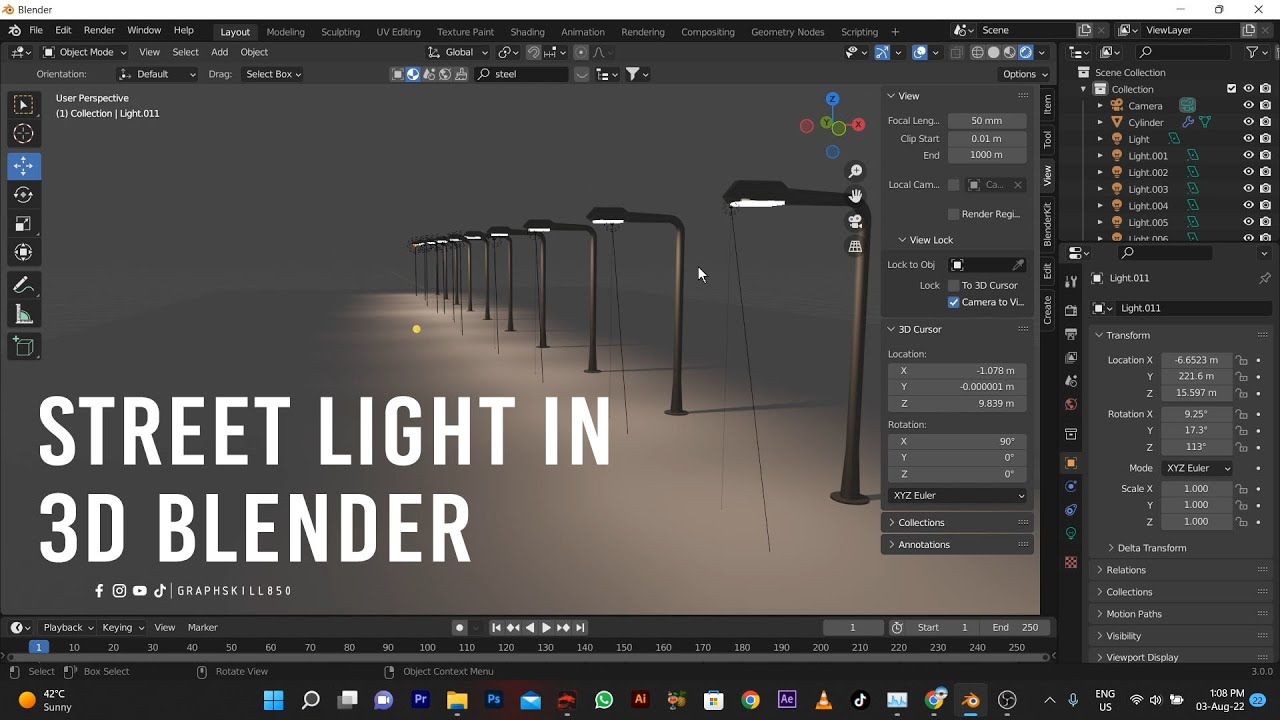Image resolution: width=1280 pixels, height=720 pixels.
Task: Select the Measure tool
Action: coord(24,315)
